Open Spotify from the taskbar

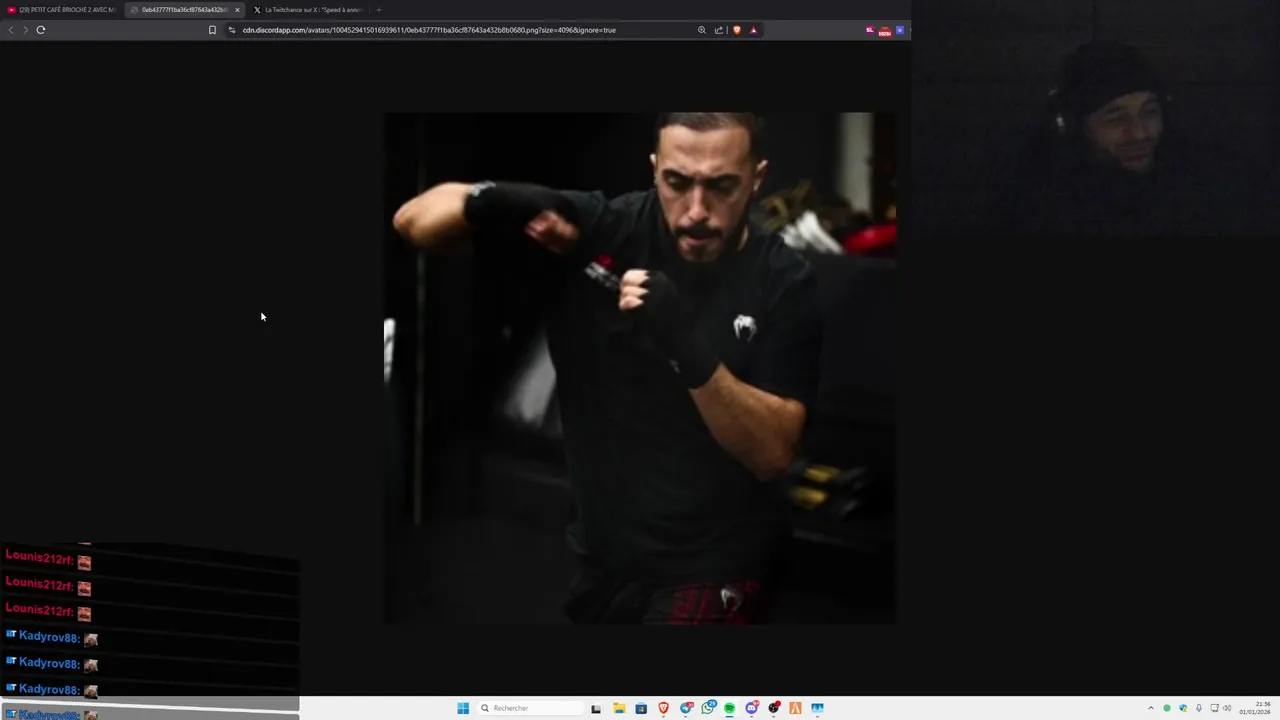pyautogui.click(x=729, y=708)
